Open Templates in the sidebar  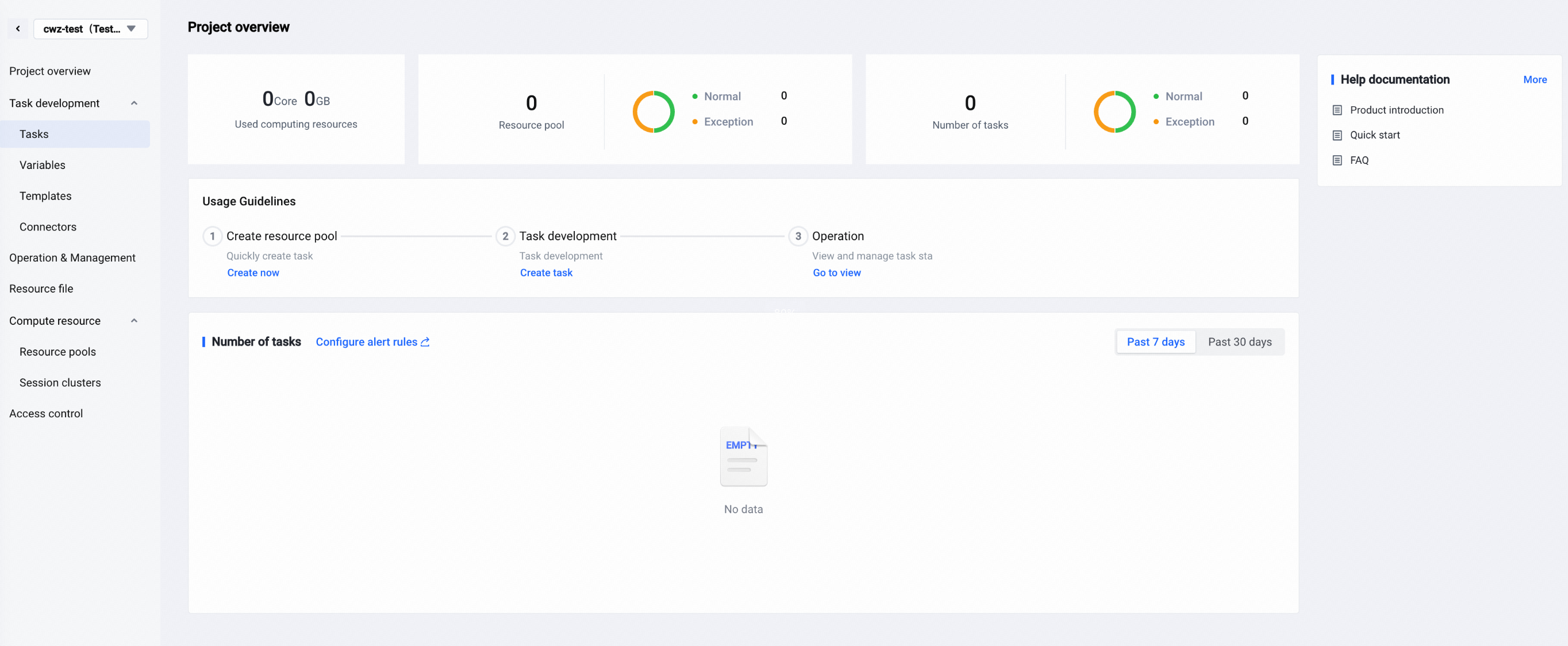coord(45,196)
